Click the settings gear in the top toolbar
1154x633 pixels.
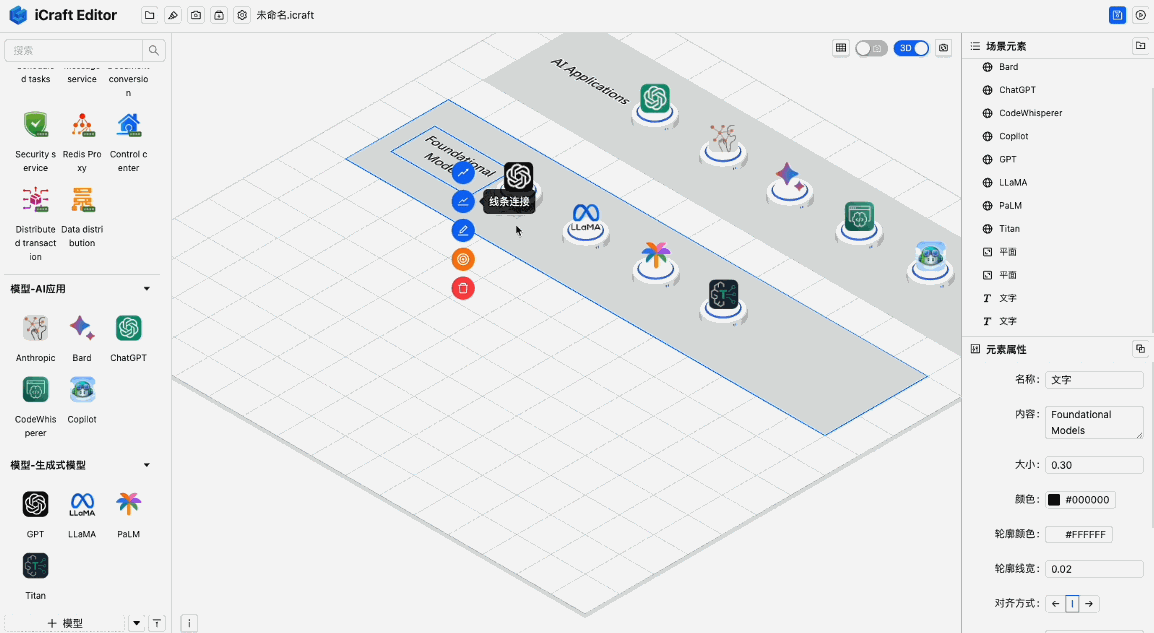242,15
